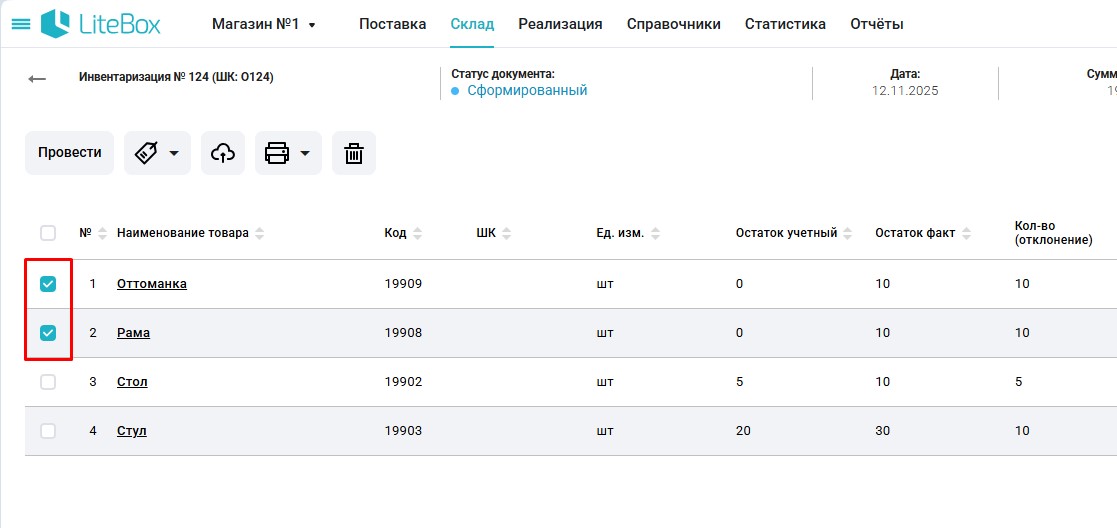Screen dimensions: 1117x528
Task: Open the Отчёты menu
Action: point(877,24)
